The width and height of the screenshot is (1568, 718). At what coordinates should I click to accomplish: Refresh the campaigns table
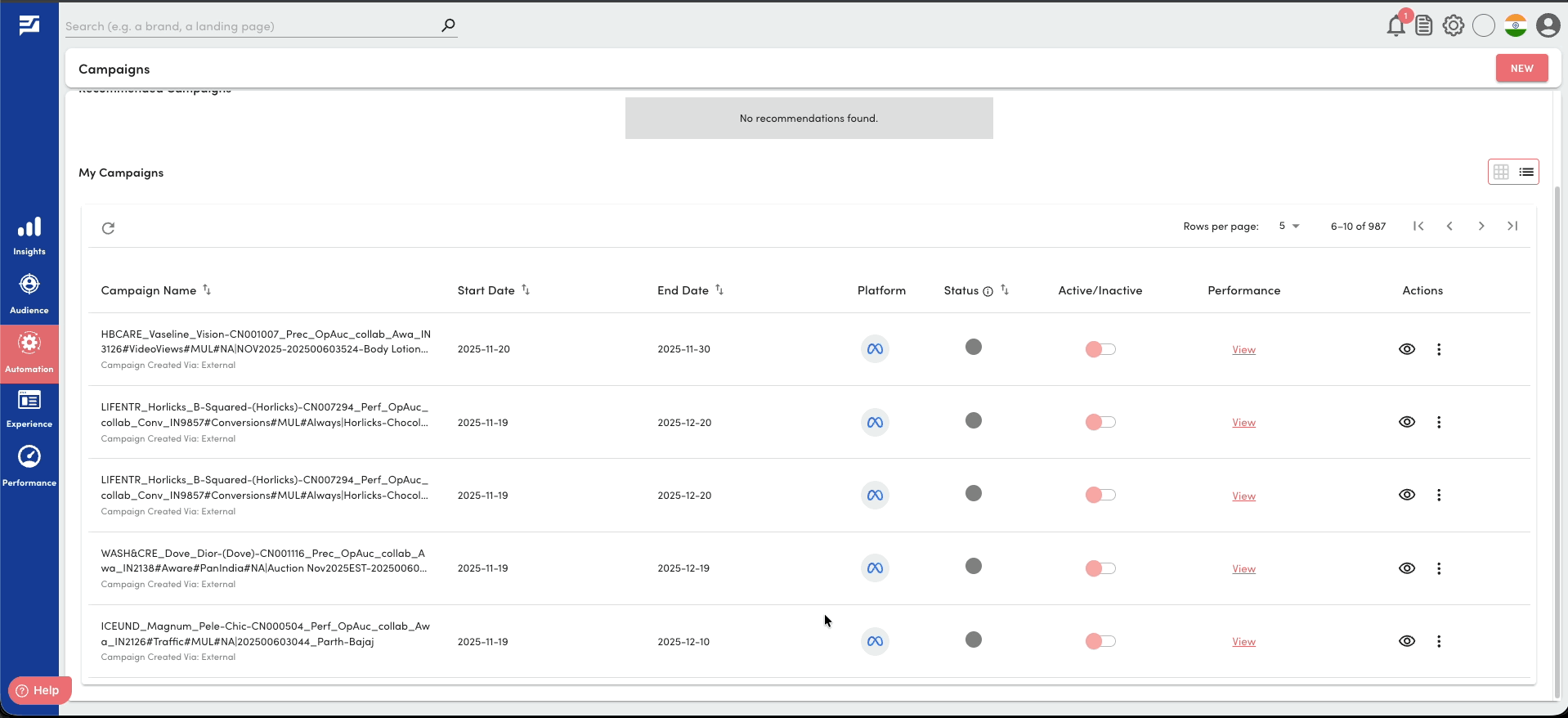pos(108,228)
